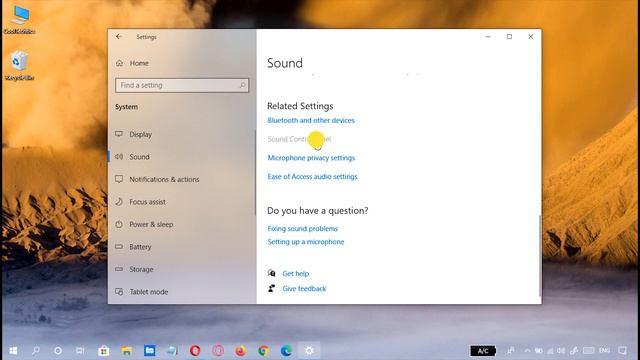Open Home in Settings sidebar
Screen dimensions: 640x360
pyautogui.click(x=139, y=63)
